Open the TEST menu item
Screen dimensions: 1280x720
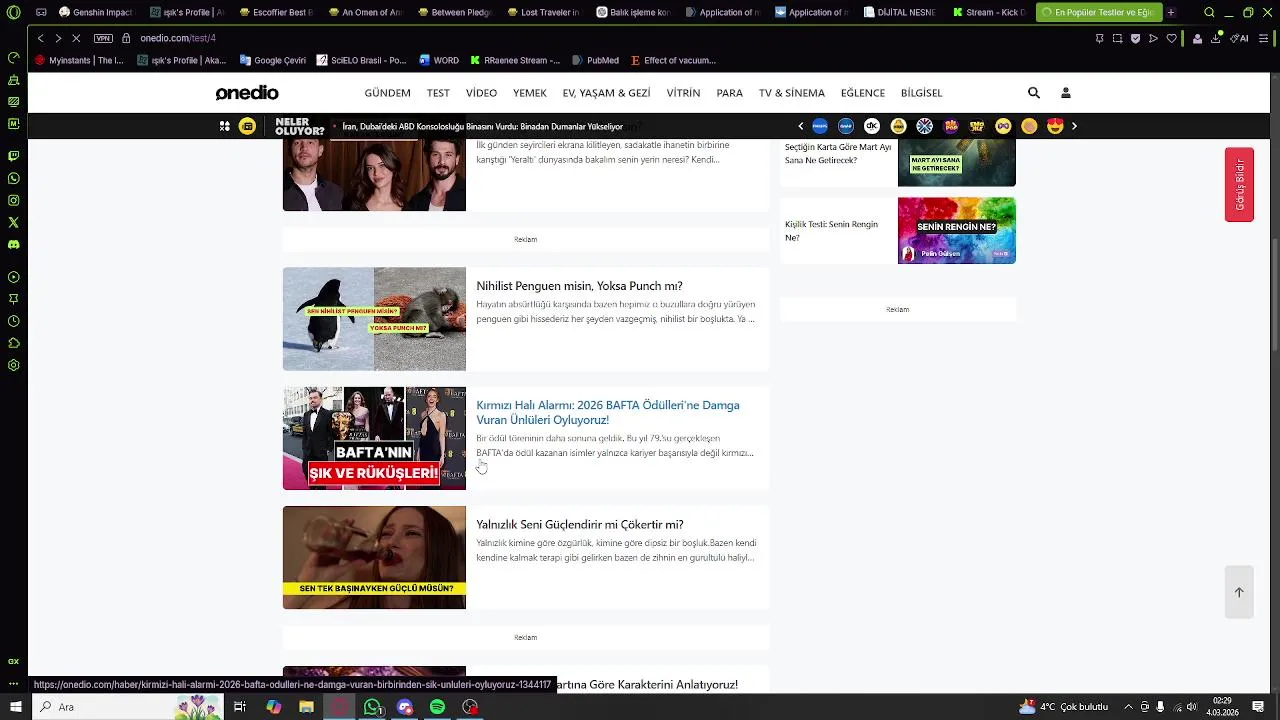click(438, 93)
